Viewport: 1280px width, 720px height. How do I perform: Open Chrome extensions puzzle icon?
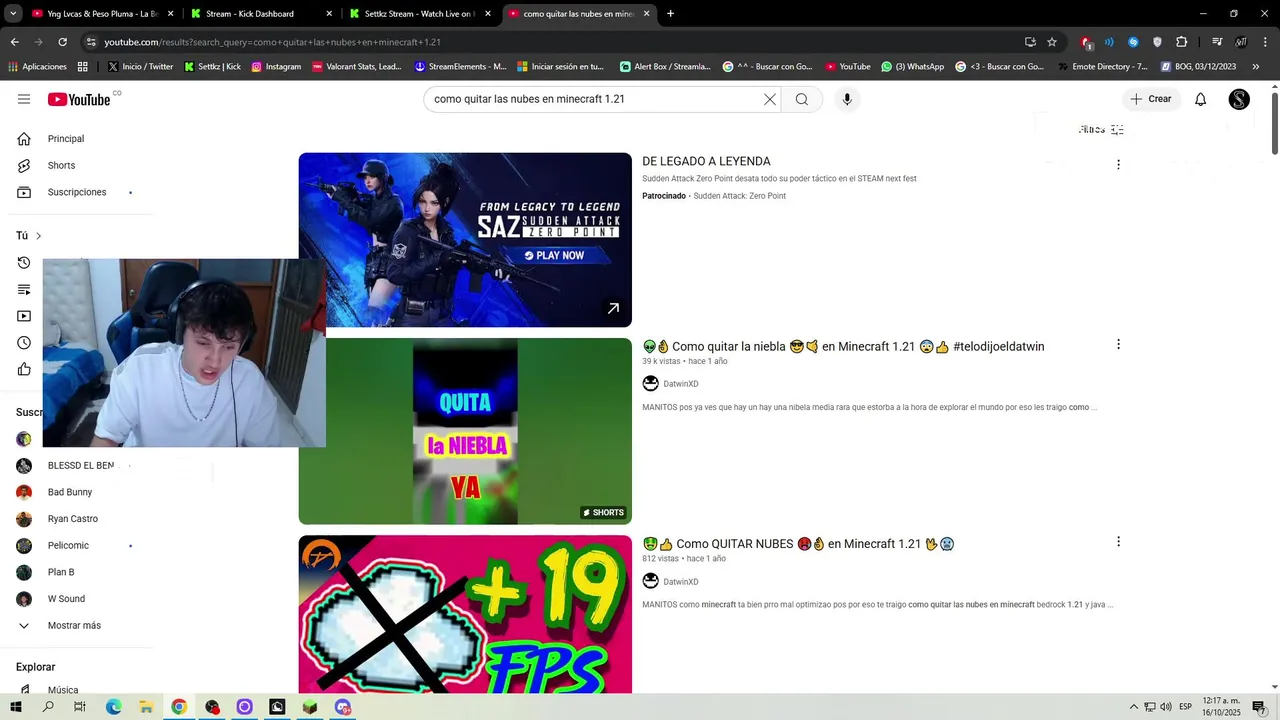coord(1182,42)
